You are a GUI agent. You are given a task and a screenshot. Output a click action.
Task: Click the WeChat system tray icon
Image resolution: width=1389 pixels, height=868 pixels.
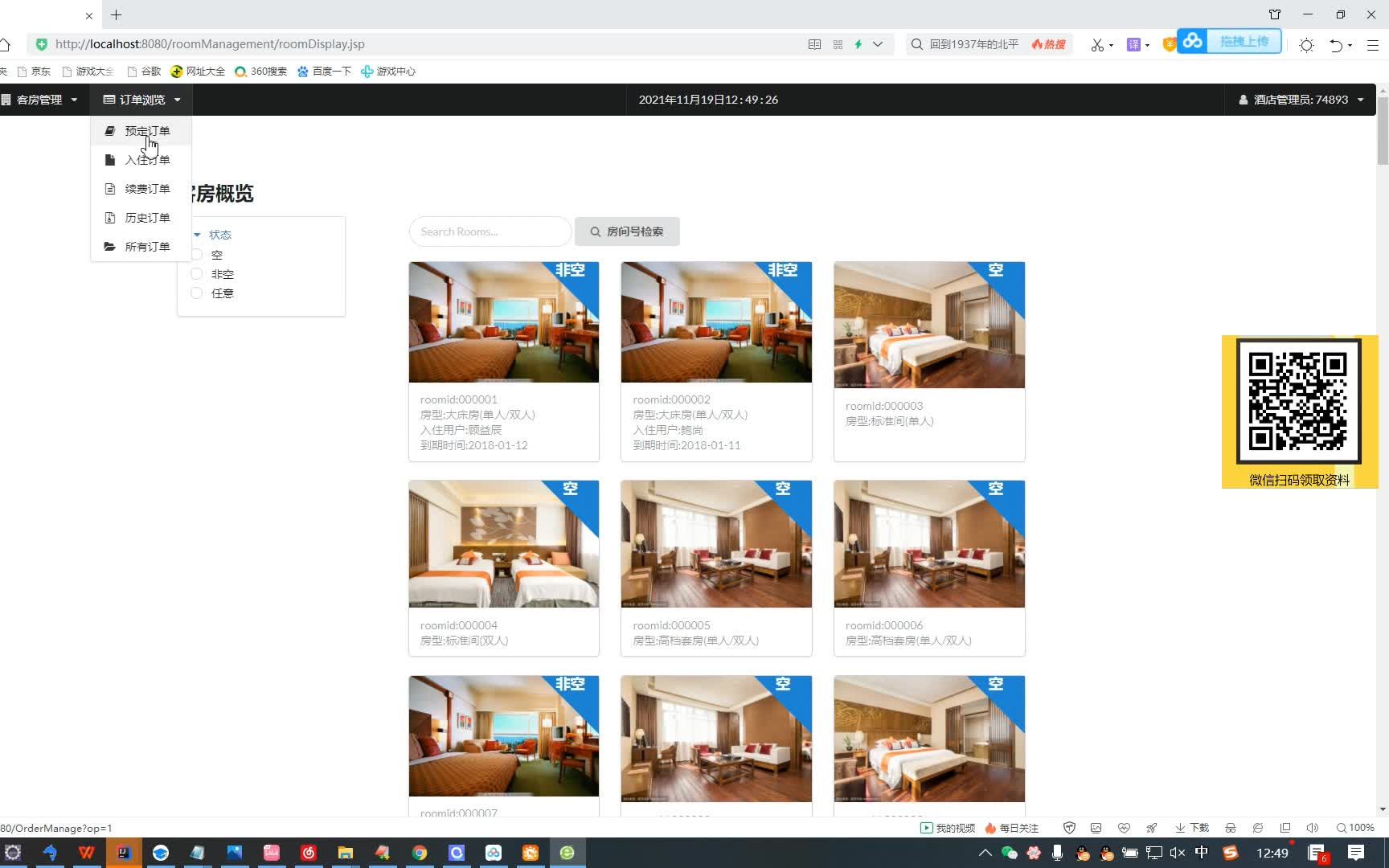tap(1010, 853)
